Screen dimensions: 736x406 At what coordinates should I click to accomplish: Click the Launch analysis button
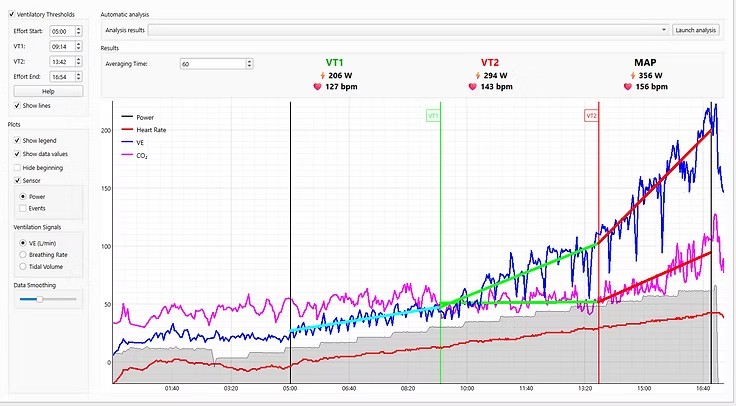coord(696,30)
